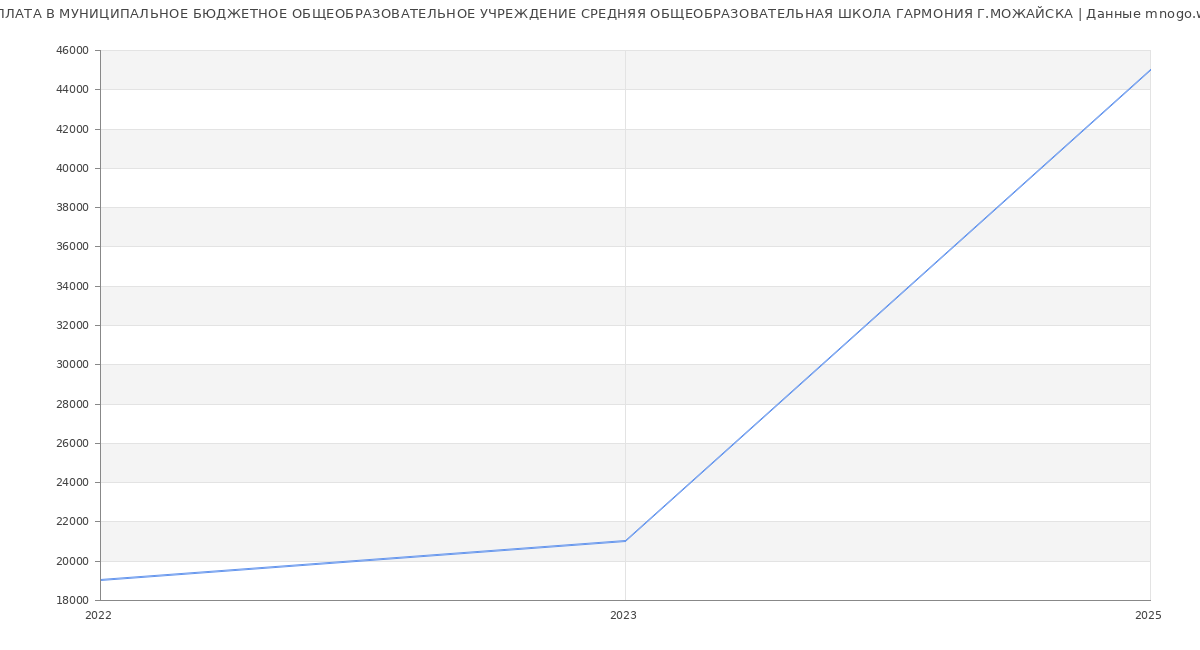
Task: Select the 18000 y-axis label
Action: [x=74, y=600]
